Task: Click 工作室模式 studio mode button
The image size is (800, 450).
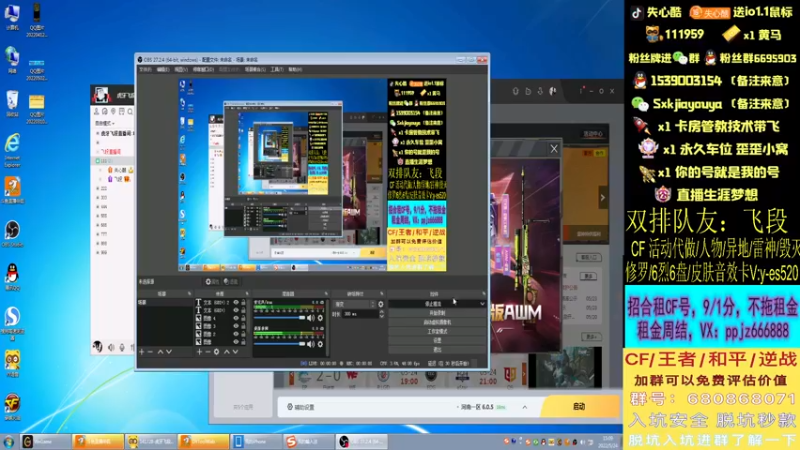Action: [437, 332]
